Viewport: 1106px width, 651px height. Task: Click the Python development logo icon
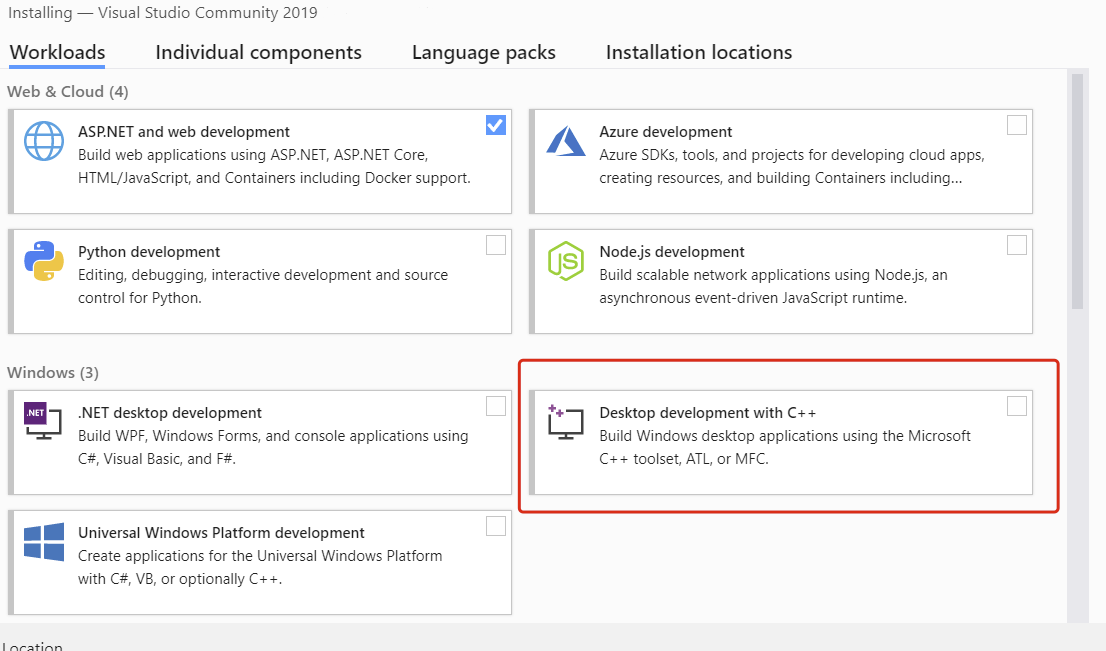pyautogui.click(x=44, y=261)
